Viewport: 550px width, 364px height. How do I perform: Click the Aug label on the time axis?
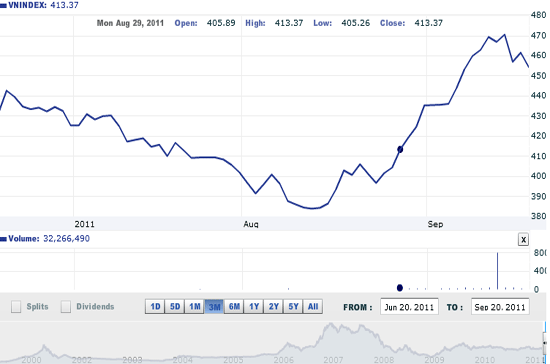pyautogui.click(x=251, y=224)
